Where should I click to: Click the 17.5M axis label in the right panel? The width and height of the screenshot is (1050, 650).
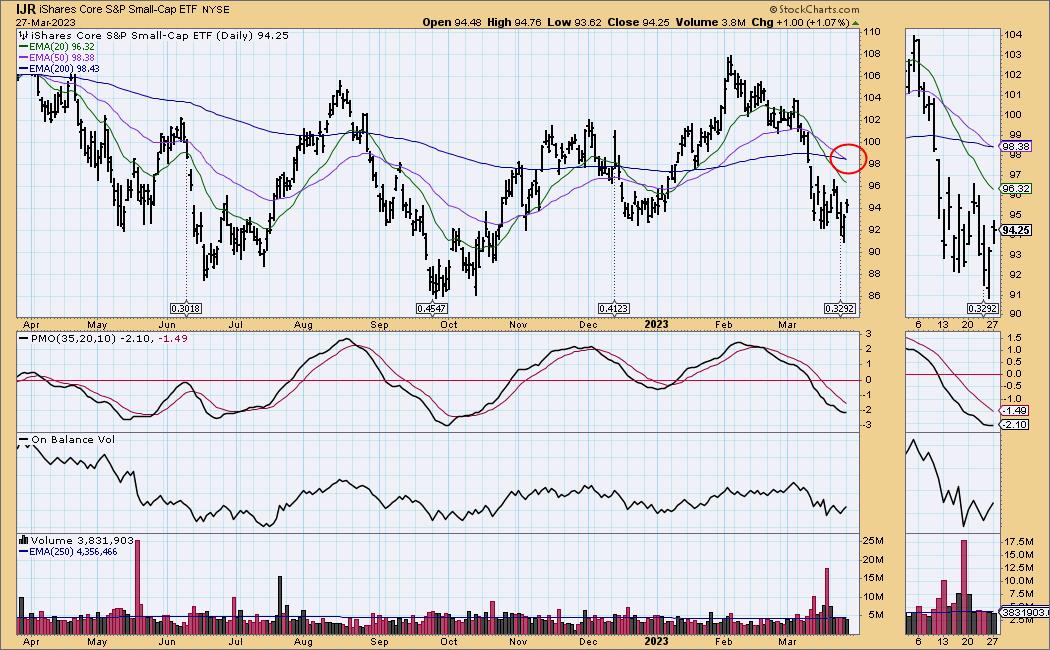tap(1017, 542)
